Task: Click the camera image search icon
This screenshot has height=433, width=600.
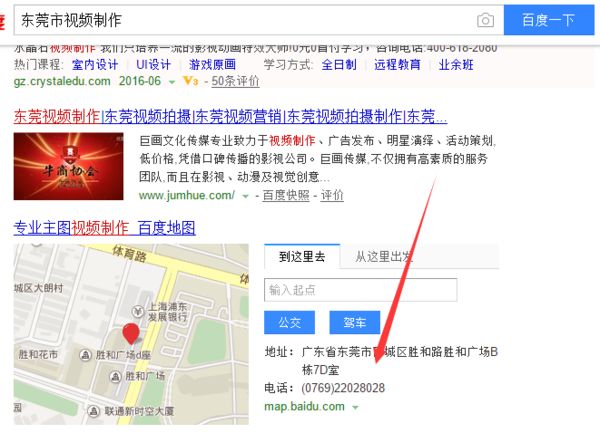Action: pos(485,20)
